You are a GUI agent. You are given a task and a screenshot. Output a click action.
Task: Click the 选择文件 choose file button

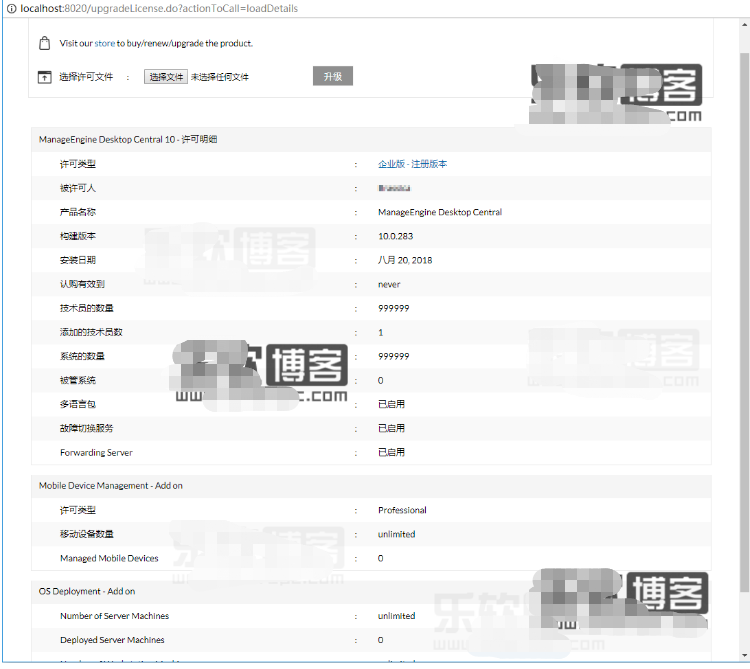coord(165,77)
